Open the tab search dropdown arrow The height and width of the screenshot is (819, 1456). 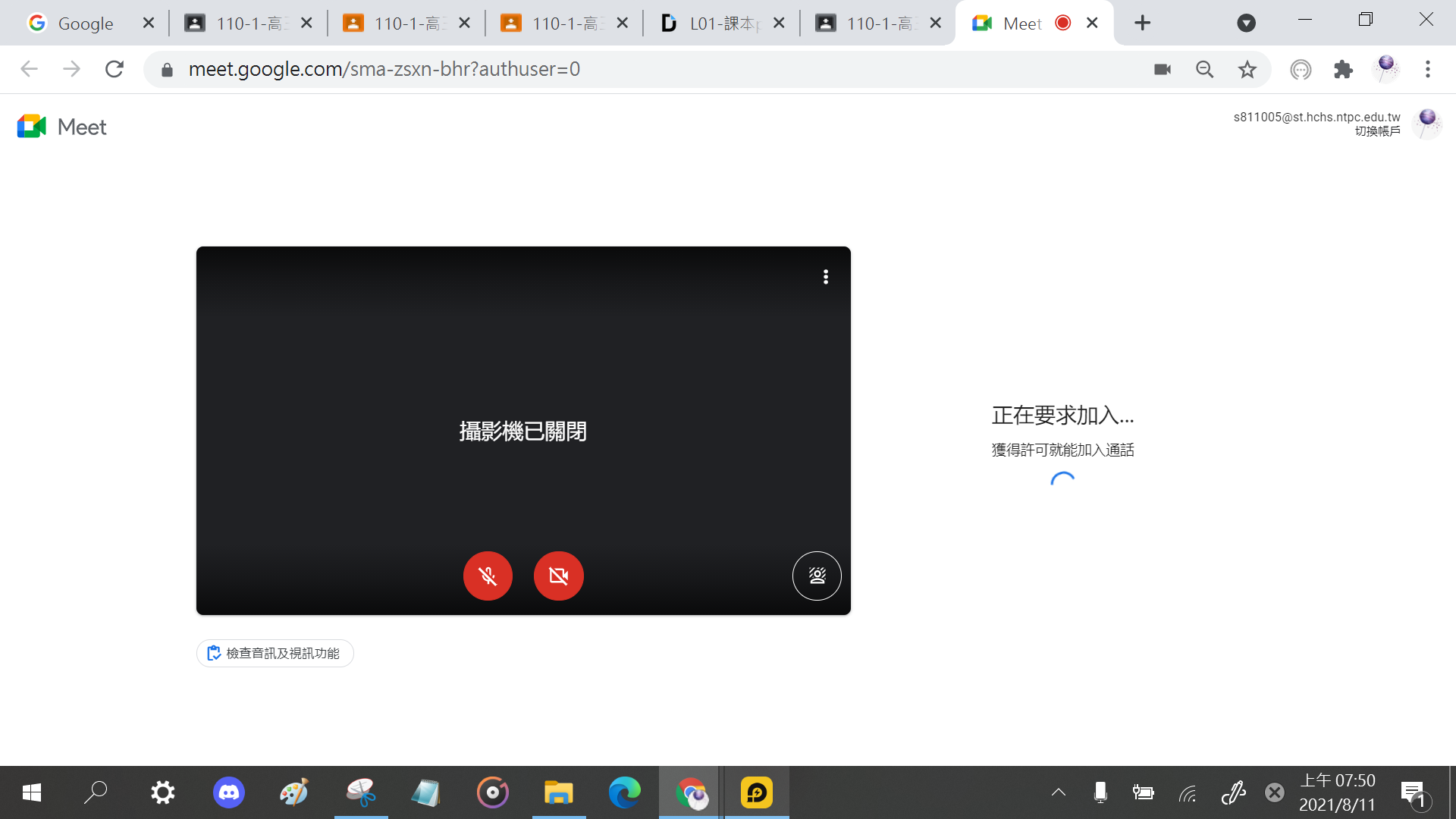tap(1246, 24)
